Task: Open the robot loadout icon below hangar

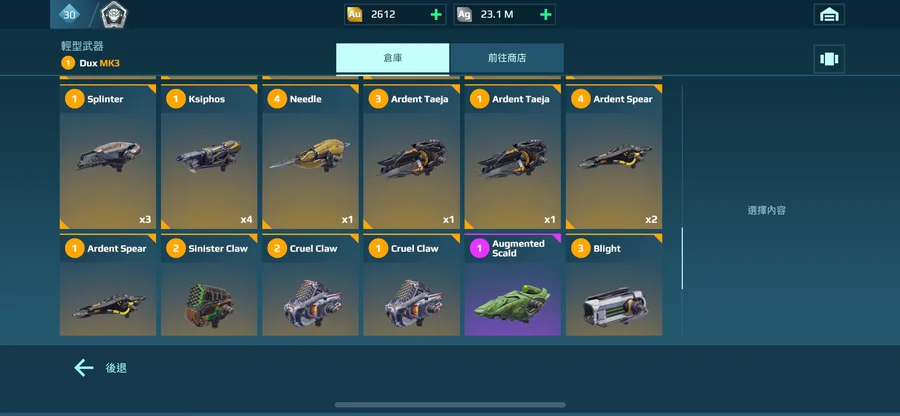Action: 829,59
